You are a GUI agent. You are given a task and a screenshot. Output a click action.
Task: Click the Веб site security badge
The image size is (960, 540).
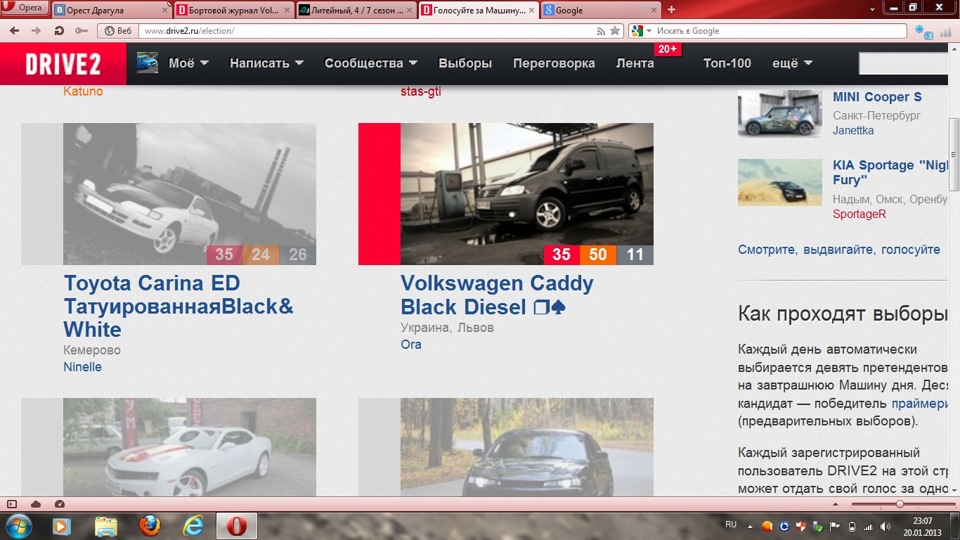pyautogui.click(x=118, y=31)
